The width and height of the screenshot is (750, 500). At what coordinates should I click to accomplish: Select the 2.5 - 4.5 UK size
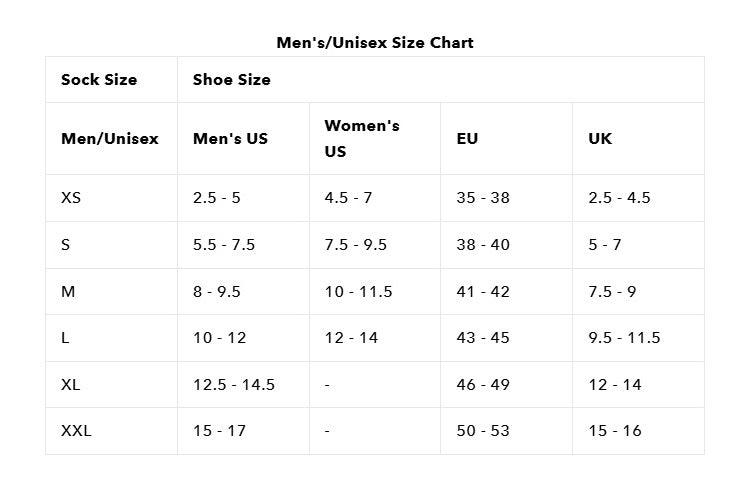pyautogui.click(x=619, y=197)
